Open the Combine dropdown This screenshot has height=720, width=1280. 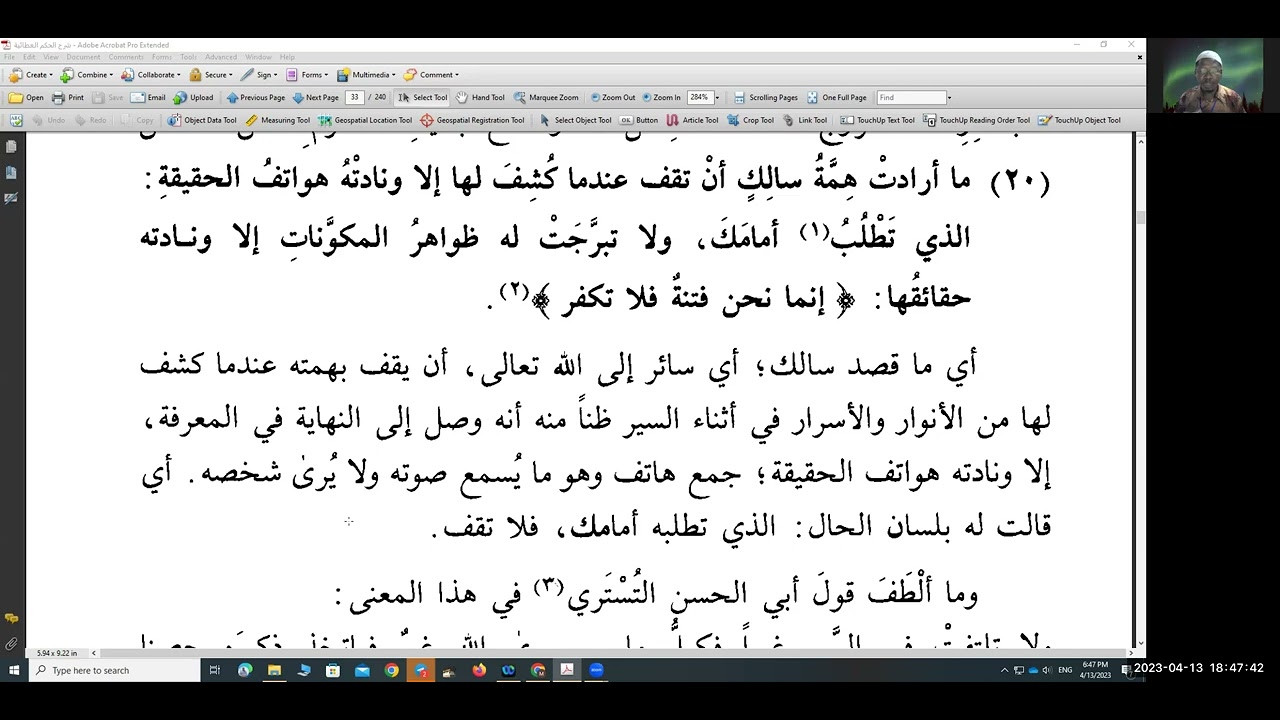point(87,74)
